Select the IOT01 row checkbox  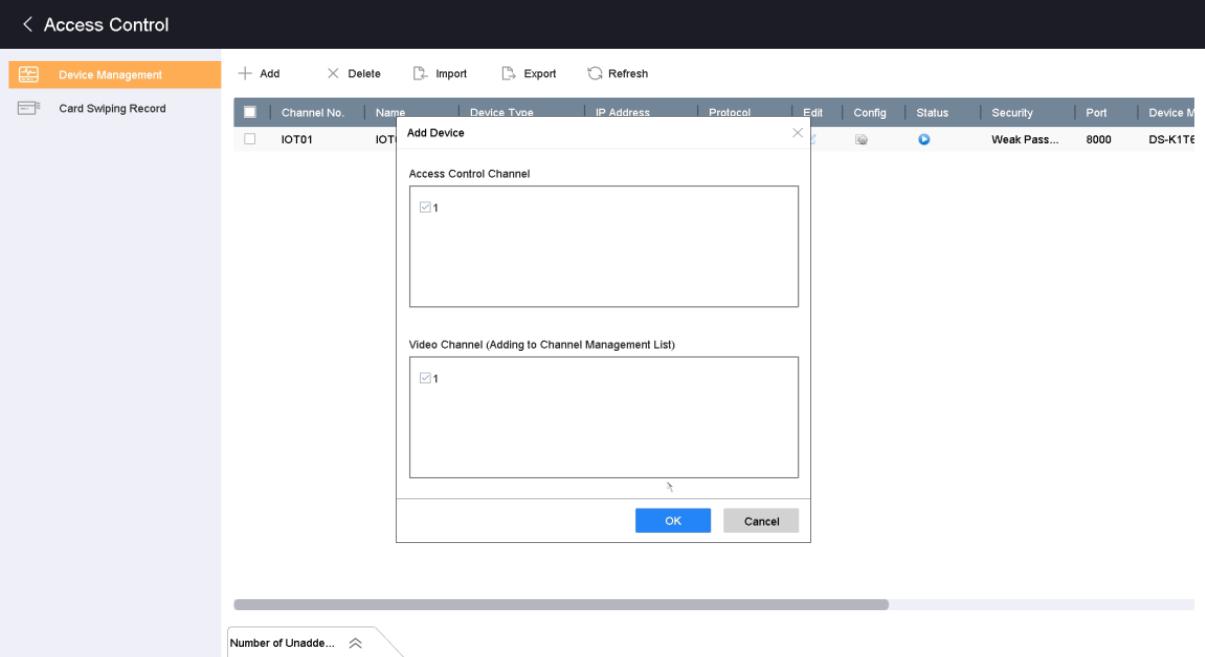[x=249, y=141]
